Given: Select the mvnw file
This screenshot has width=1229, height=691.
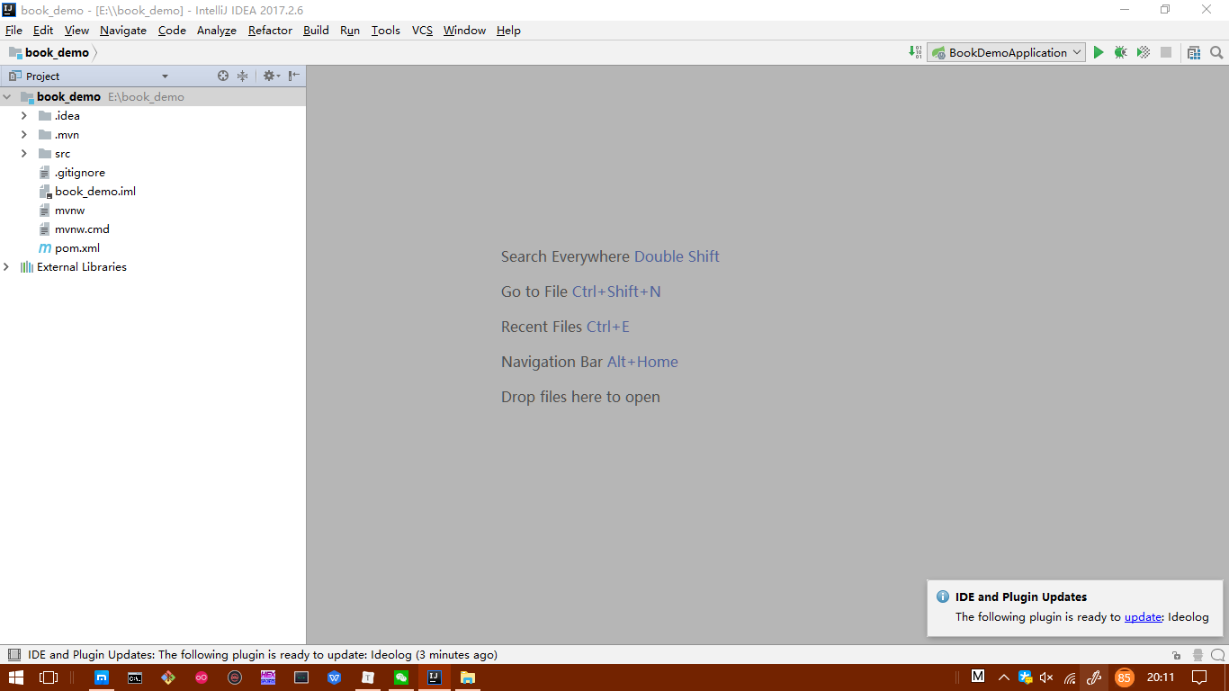Looking at the screenshot, I should [x=70, y=211].
